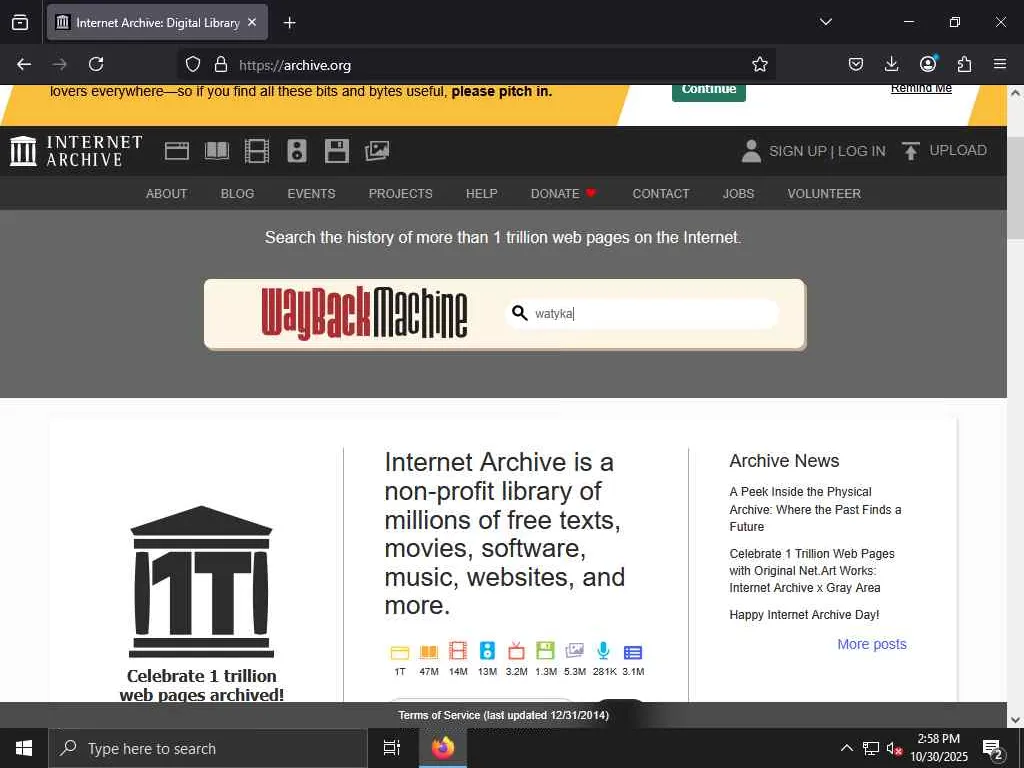Reload the current page

coord(96,64)
